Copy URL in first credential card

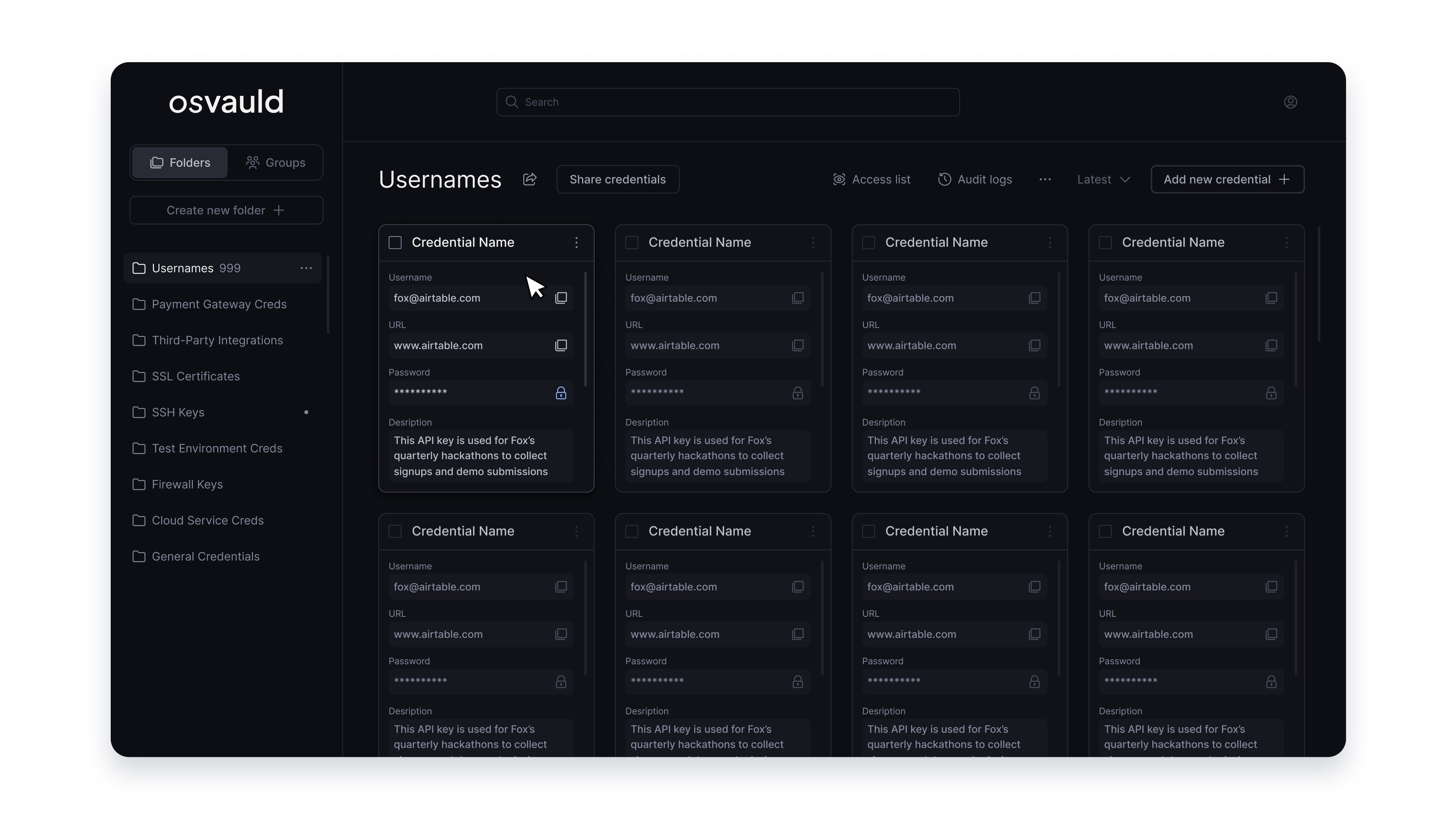pos(561,345)
